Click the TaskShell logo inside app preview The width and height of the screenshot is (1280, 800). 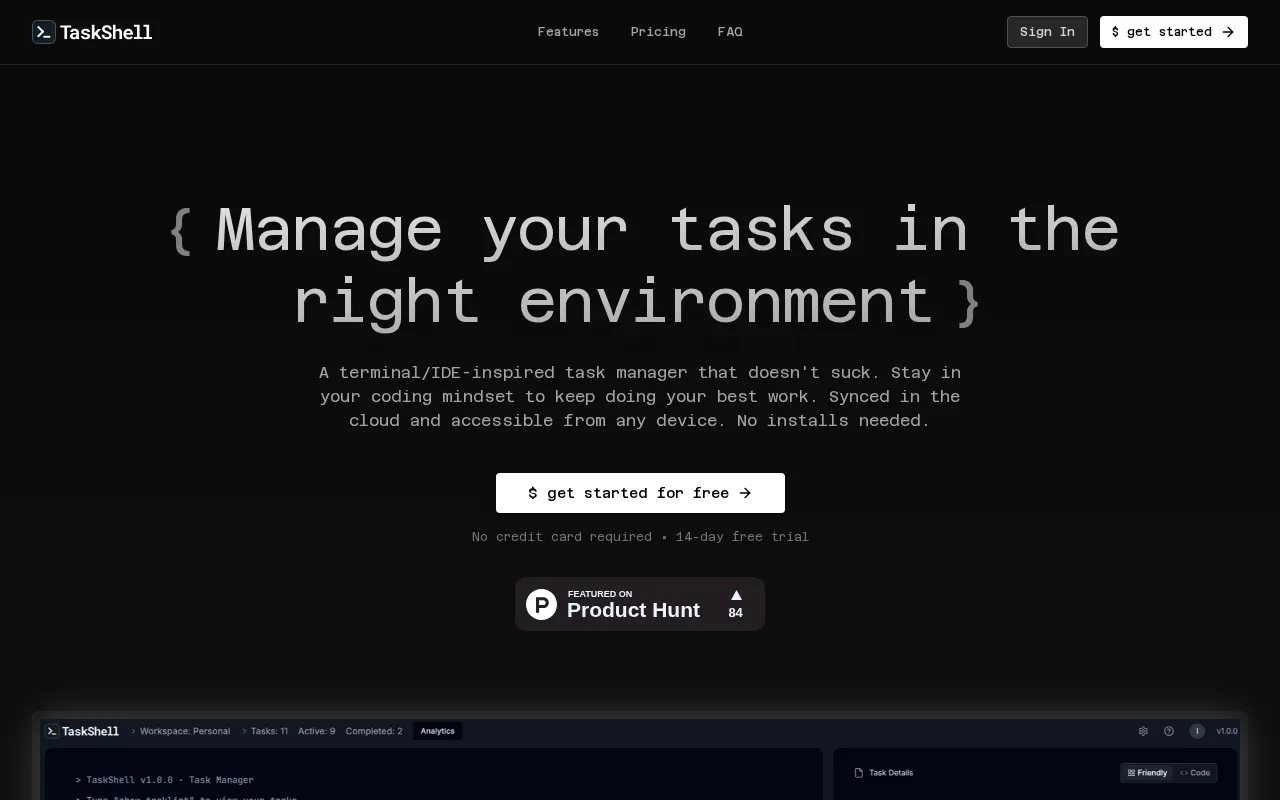click(82, 731)
